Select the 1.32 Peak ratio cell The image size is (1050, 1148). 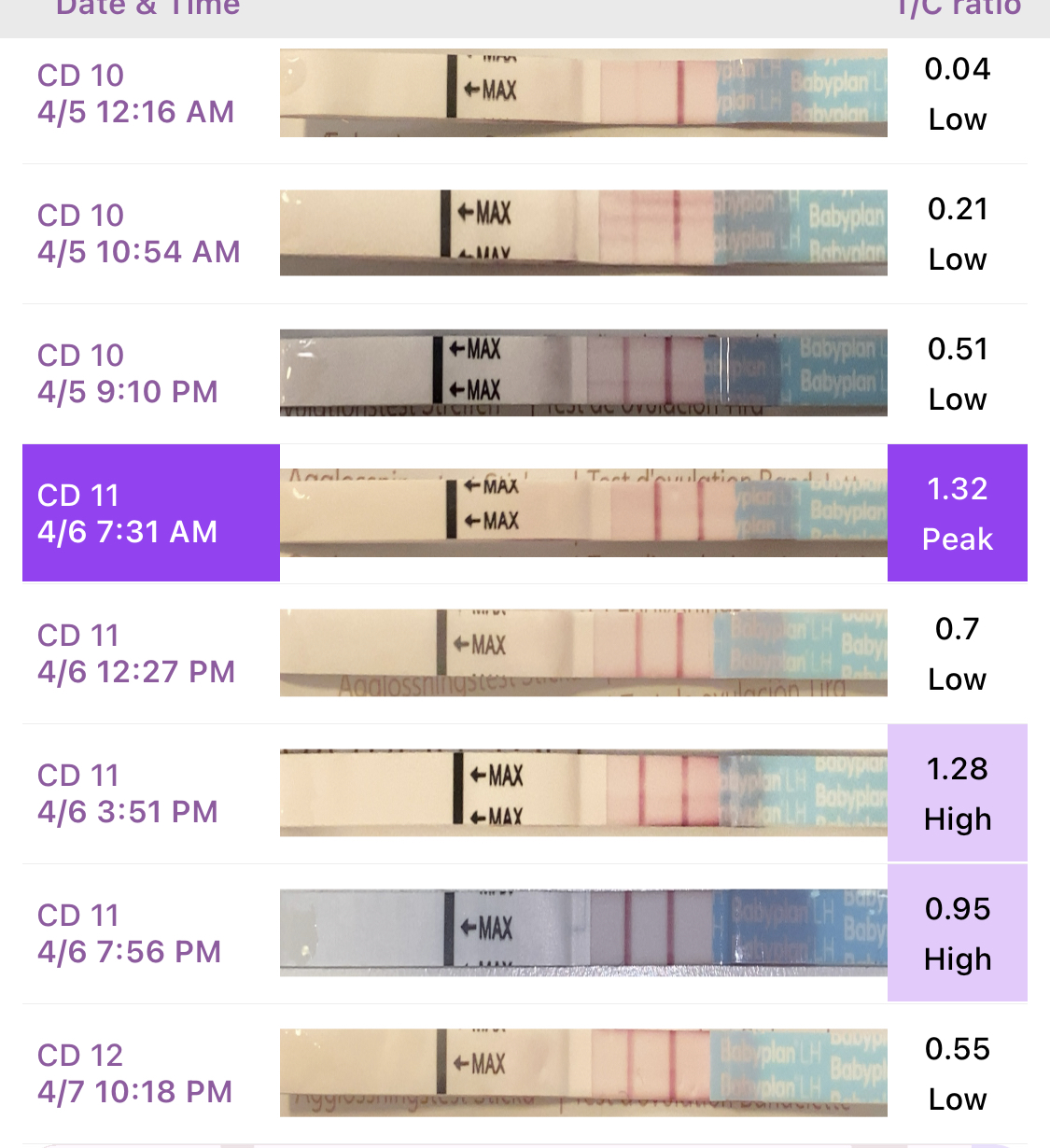point(957,512)
